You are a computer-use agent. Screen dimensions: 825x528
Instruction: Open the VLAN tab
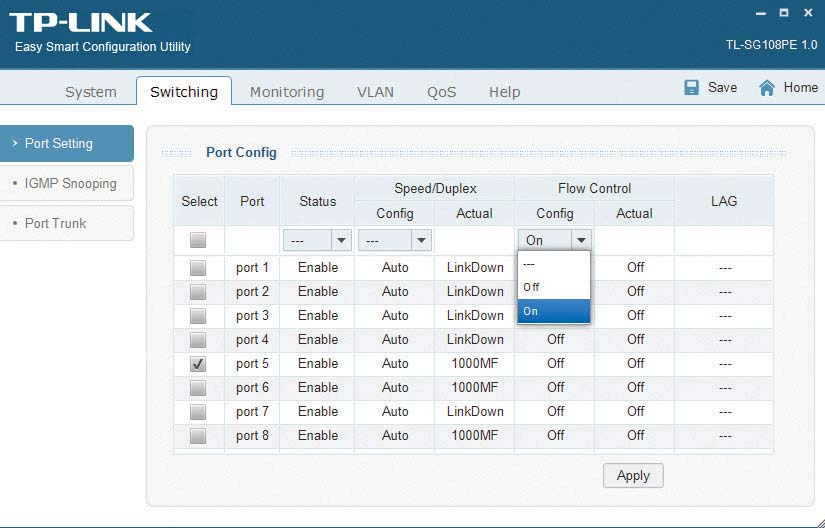(x=375, y=92)
